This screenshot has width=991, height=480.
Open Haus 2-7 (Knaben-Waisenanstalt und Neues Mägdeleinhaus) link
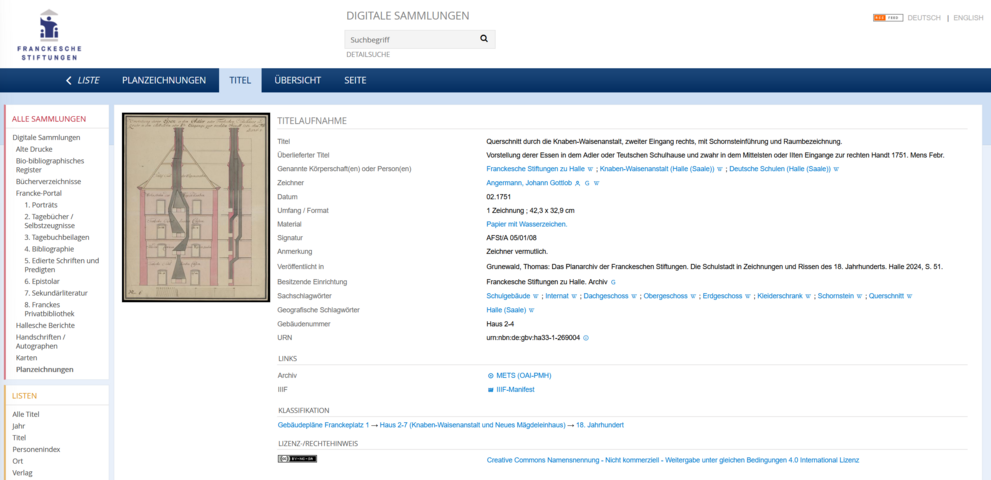472,425
